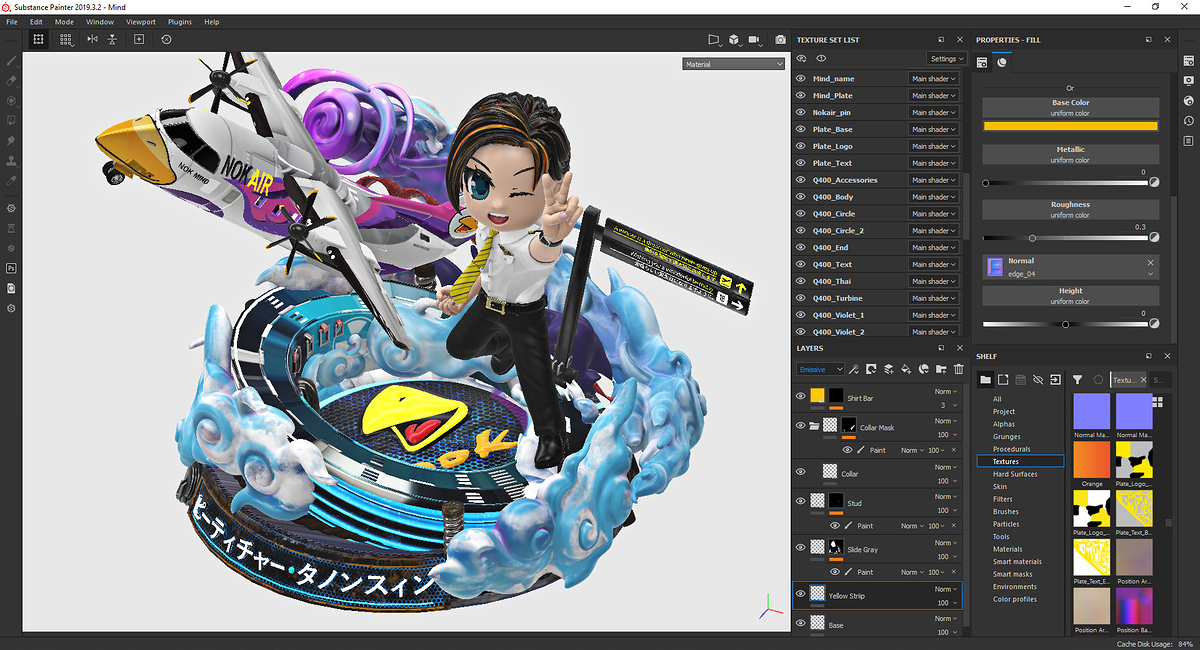Open the Help menu

[x=211, y=21]
